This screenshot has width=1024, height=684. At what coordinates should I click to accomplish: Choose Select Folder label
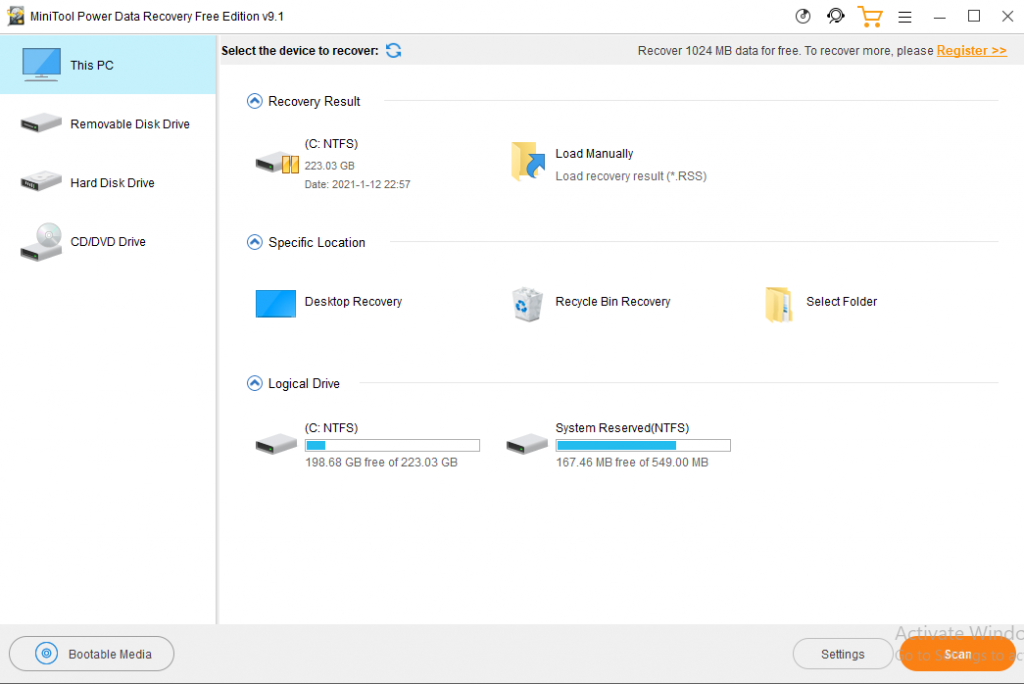(x=841, y=301)
